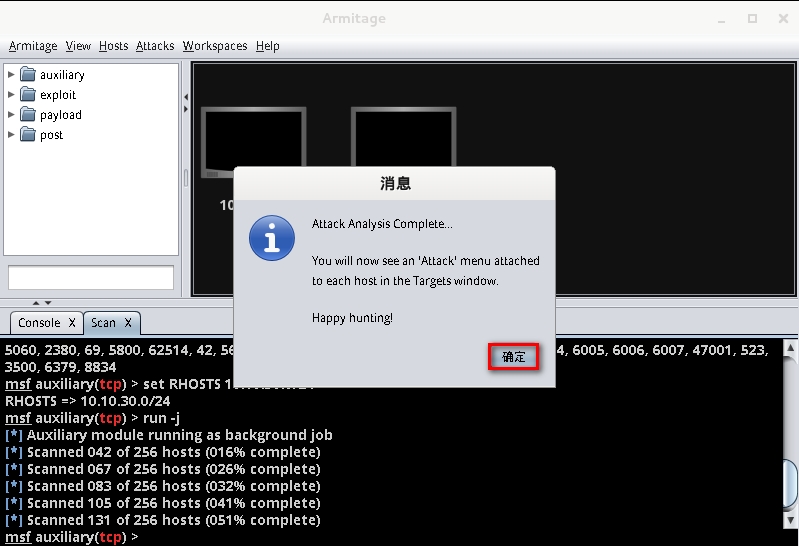
Task: Expand the post module tree node
Action: tap(11, 135)
